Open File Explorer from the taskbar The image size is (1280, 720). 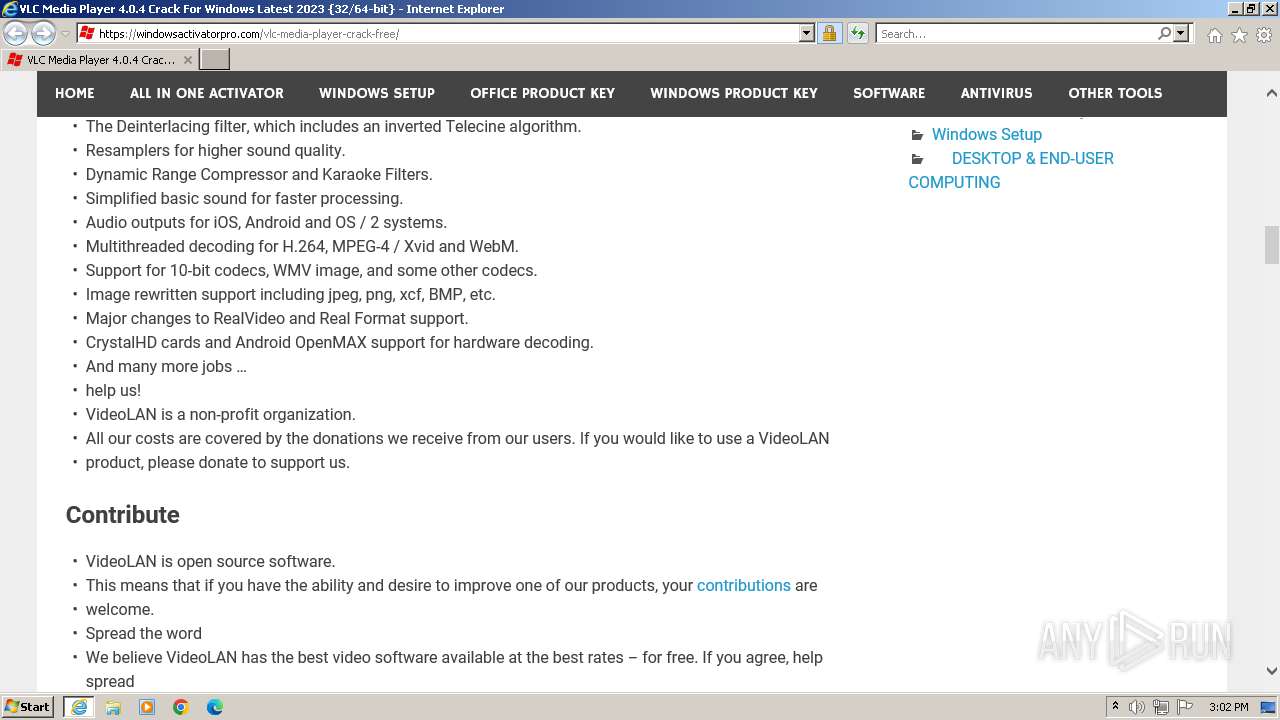pyautogui.click(x=113, y=707)
